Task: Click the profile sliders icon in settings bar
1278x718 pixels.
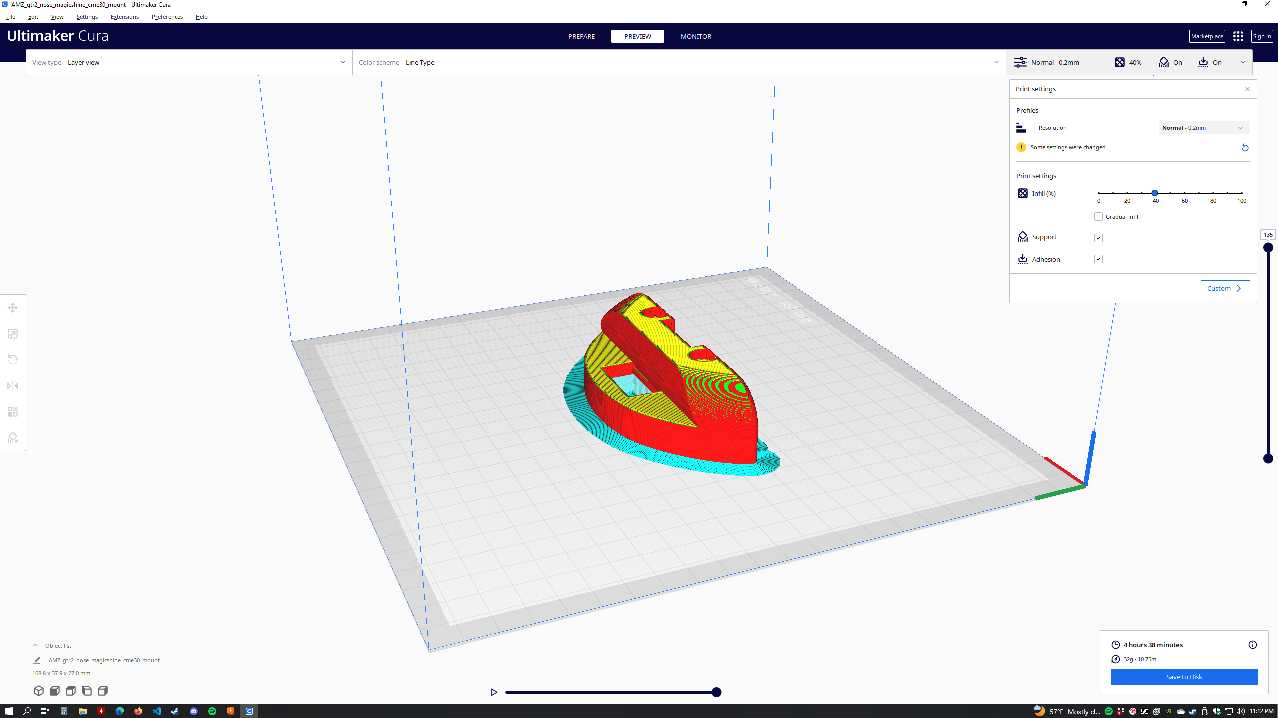Action: 1020,62
